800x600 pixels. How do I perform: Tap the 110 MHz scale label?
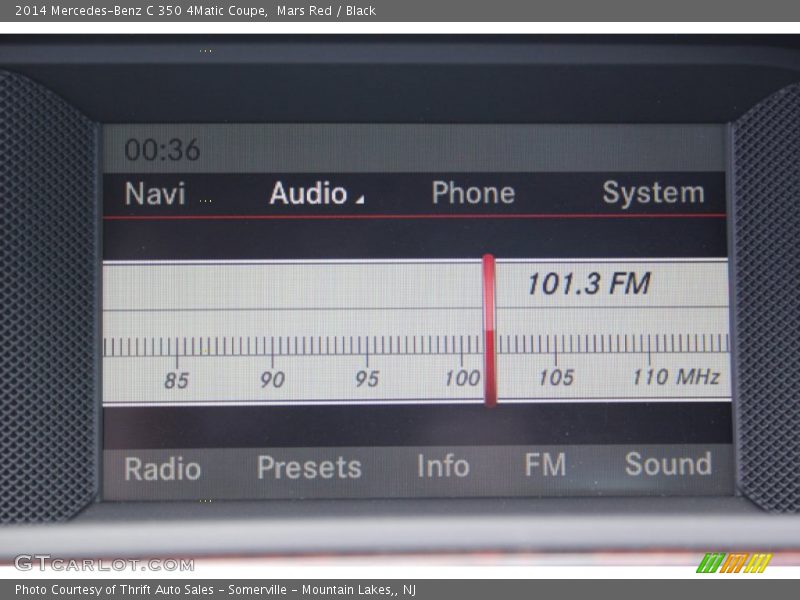676,377
